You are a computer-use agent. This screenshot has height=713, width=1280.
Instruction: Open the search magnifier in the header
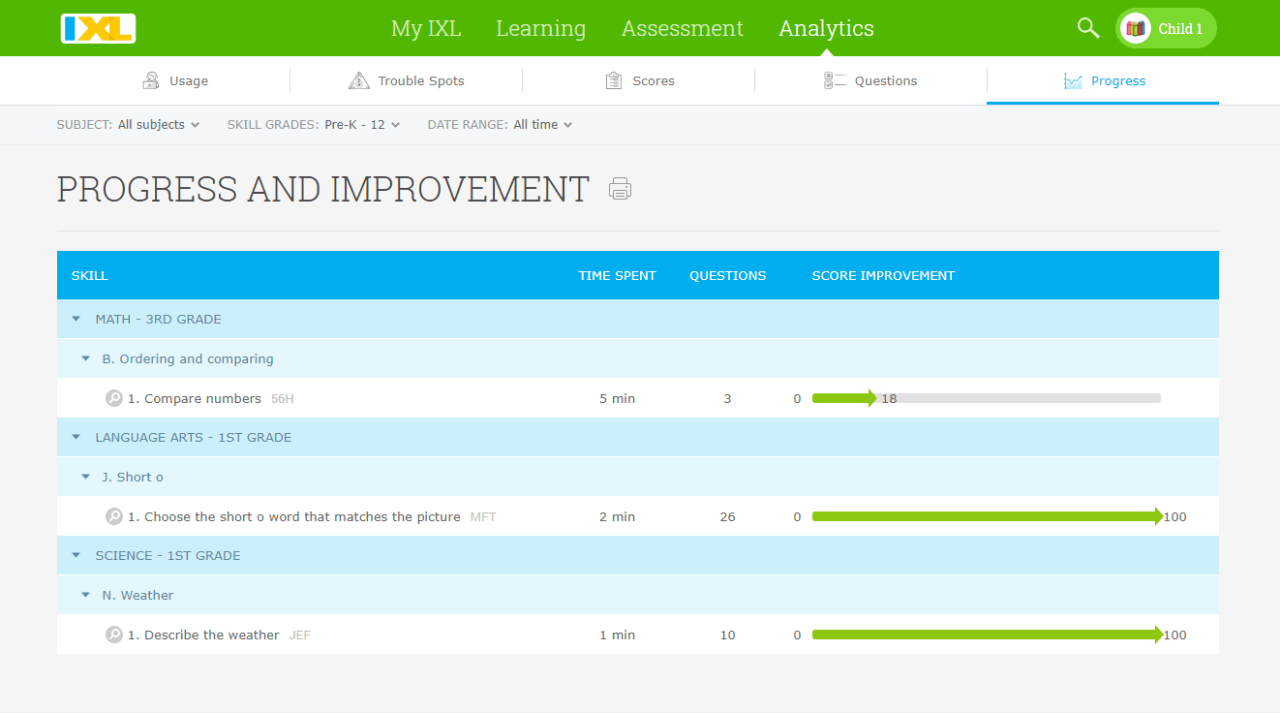point(1087,28)
